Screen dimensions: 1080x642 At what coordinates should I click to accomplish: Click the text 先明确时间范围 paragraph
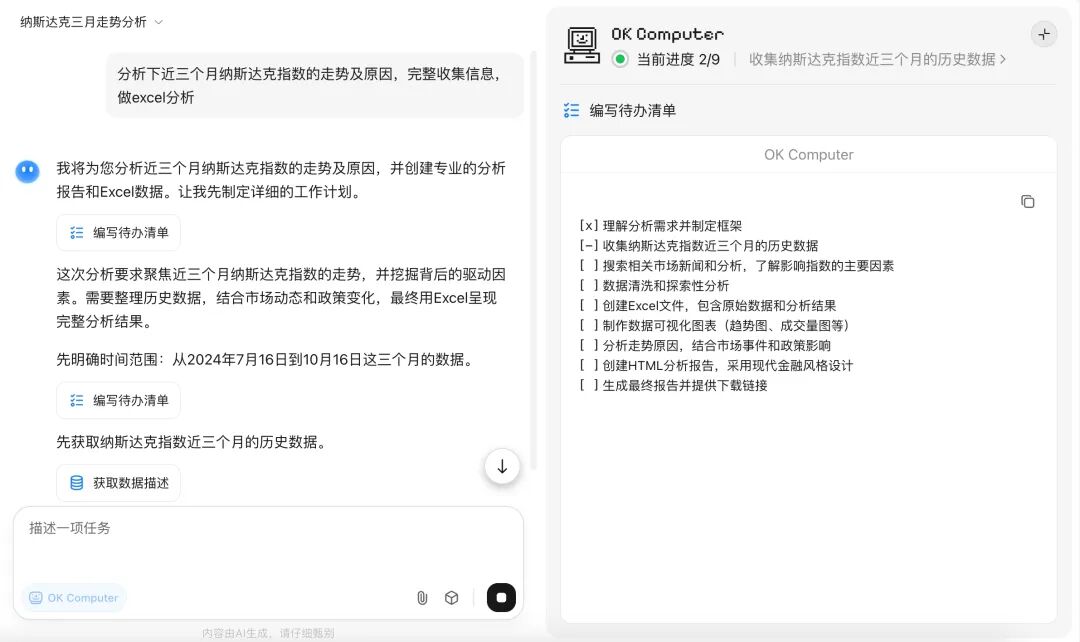pos(267,360)
